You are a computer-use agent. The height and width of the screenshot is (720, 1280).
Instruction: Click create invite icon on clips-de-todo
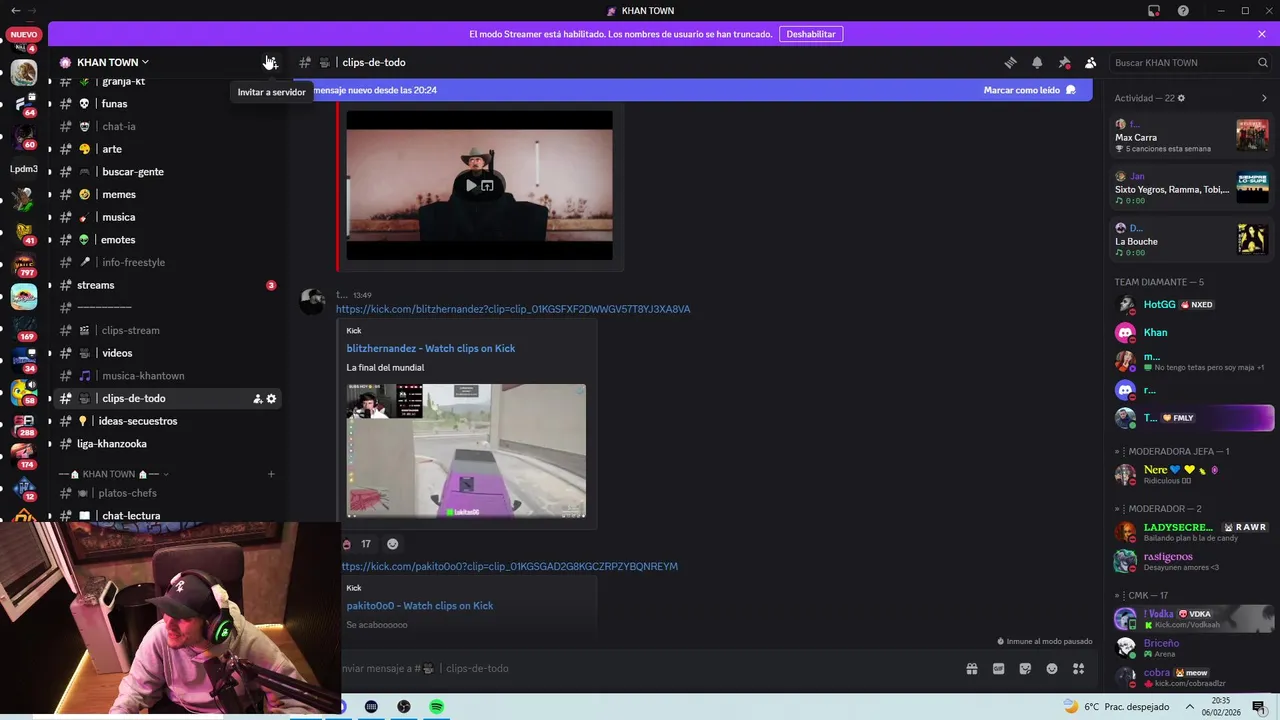257,399
